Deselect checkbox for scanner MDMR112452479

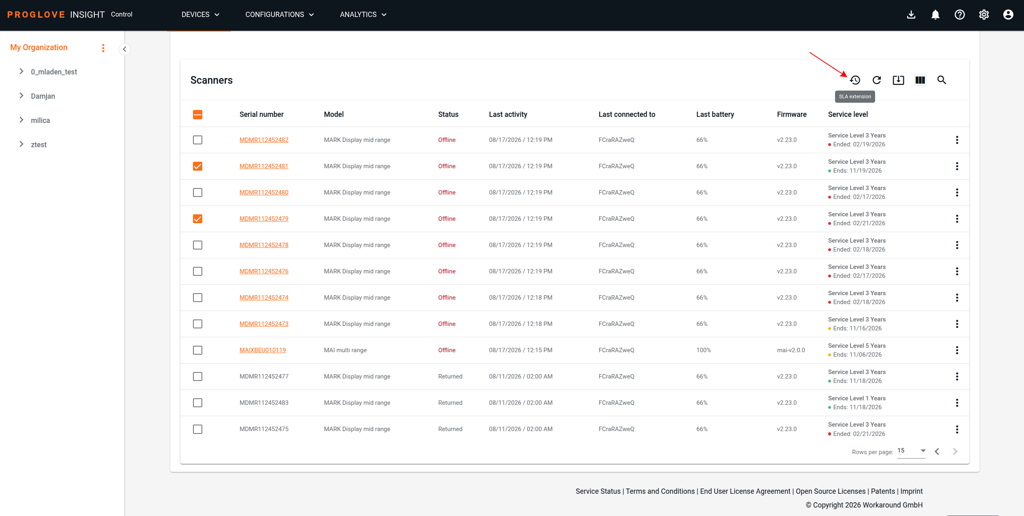[198, 218]
